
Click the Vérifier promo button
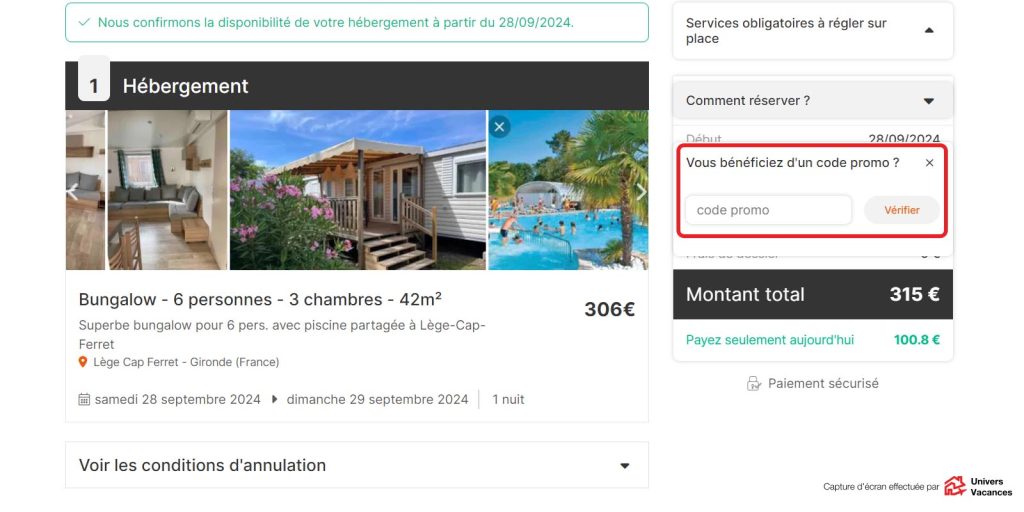click(902, 210)
